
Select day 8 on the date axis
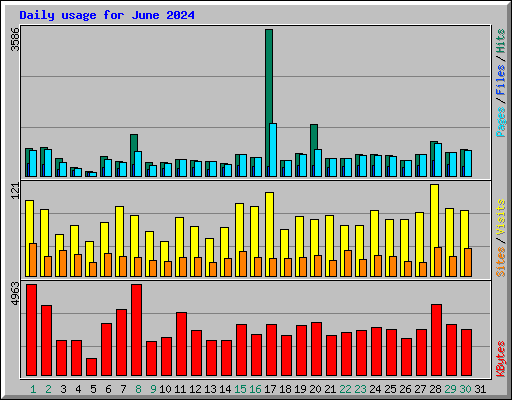[138, 389]
